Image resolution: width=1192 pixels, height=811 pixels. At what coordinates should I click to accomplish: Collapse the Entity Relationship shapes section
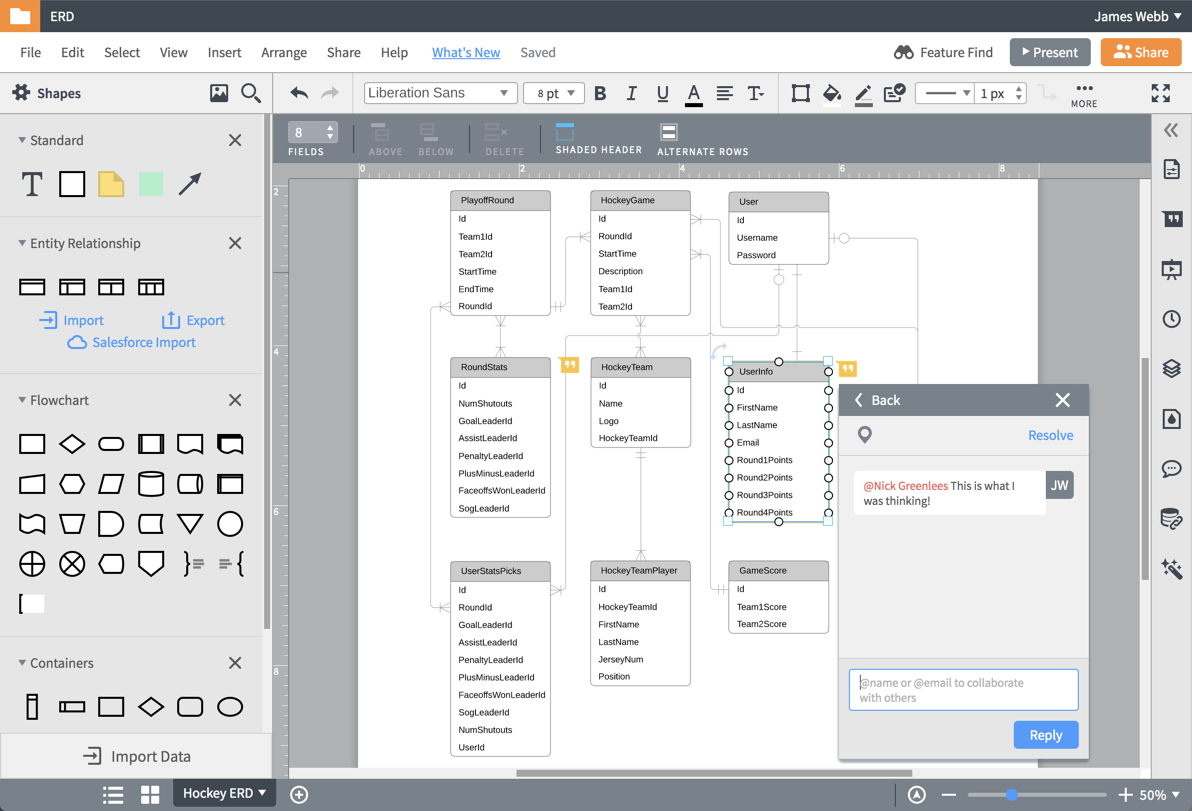(x=22, y=243)
